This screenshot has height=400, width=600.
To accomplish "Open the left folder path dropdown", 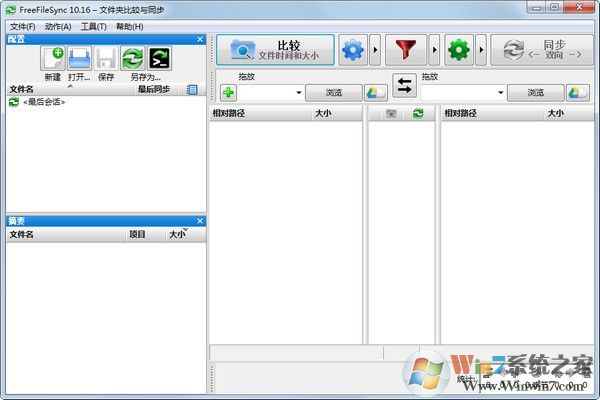I will tap(299, 93).
